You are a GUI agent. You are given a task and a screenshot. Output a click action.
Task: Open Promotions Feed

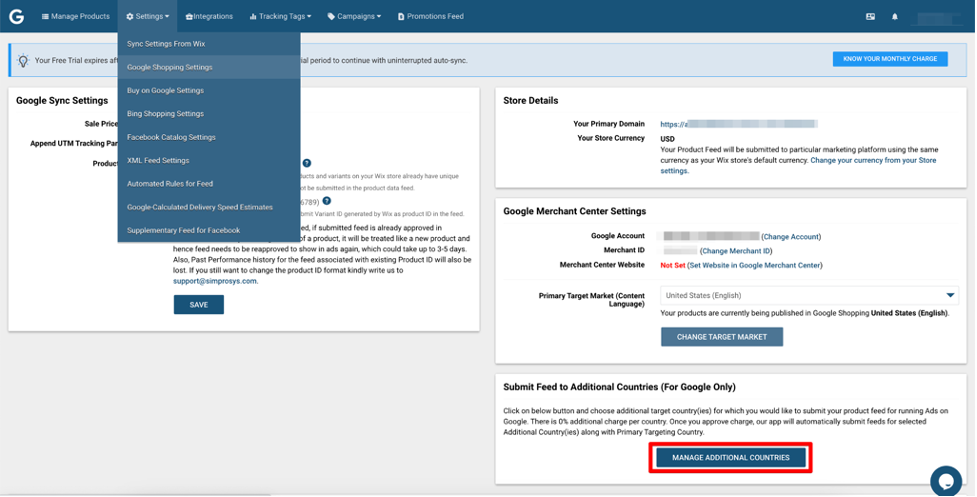click(x=431, y=16)
